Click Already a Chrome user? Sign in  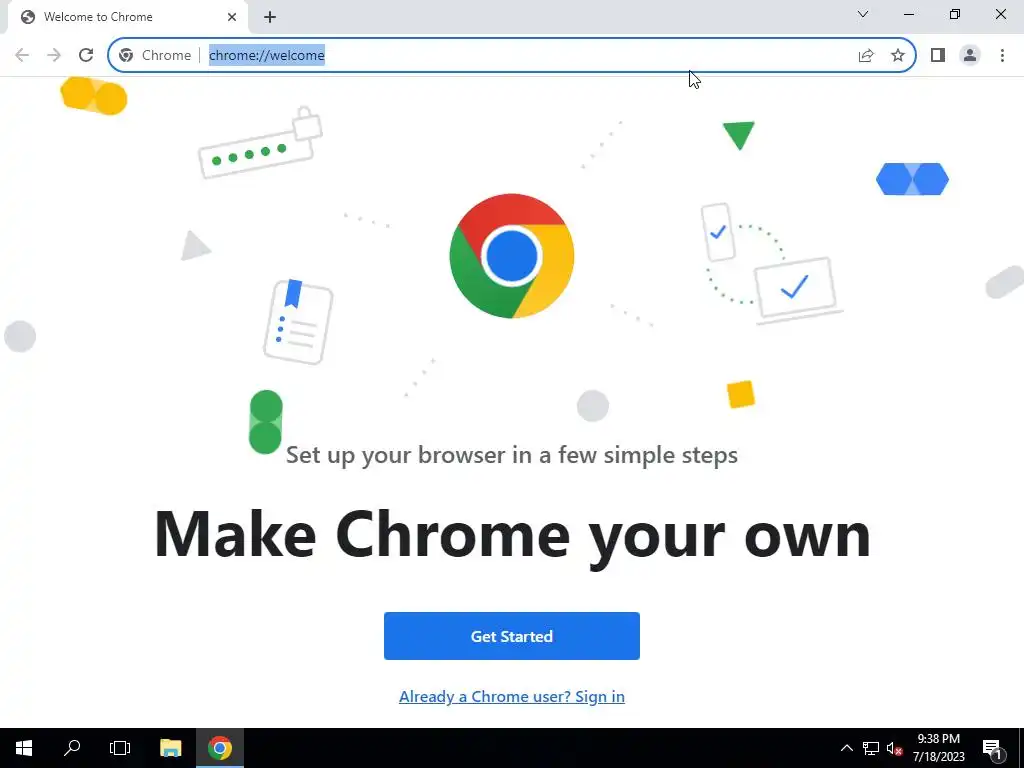coord(512,697)
